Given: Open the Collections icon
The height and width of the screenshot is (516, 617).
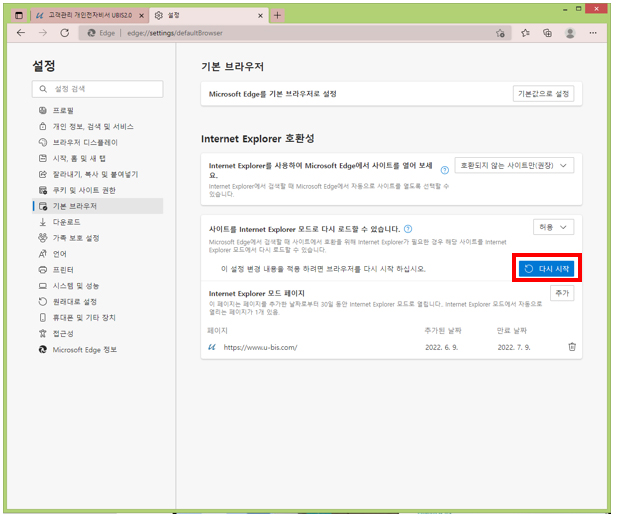Looking at the screenshot, I should pyautogui.click(x=547, y=33).
